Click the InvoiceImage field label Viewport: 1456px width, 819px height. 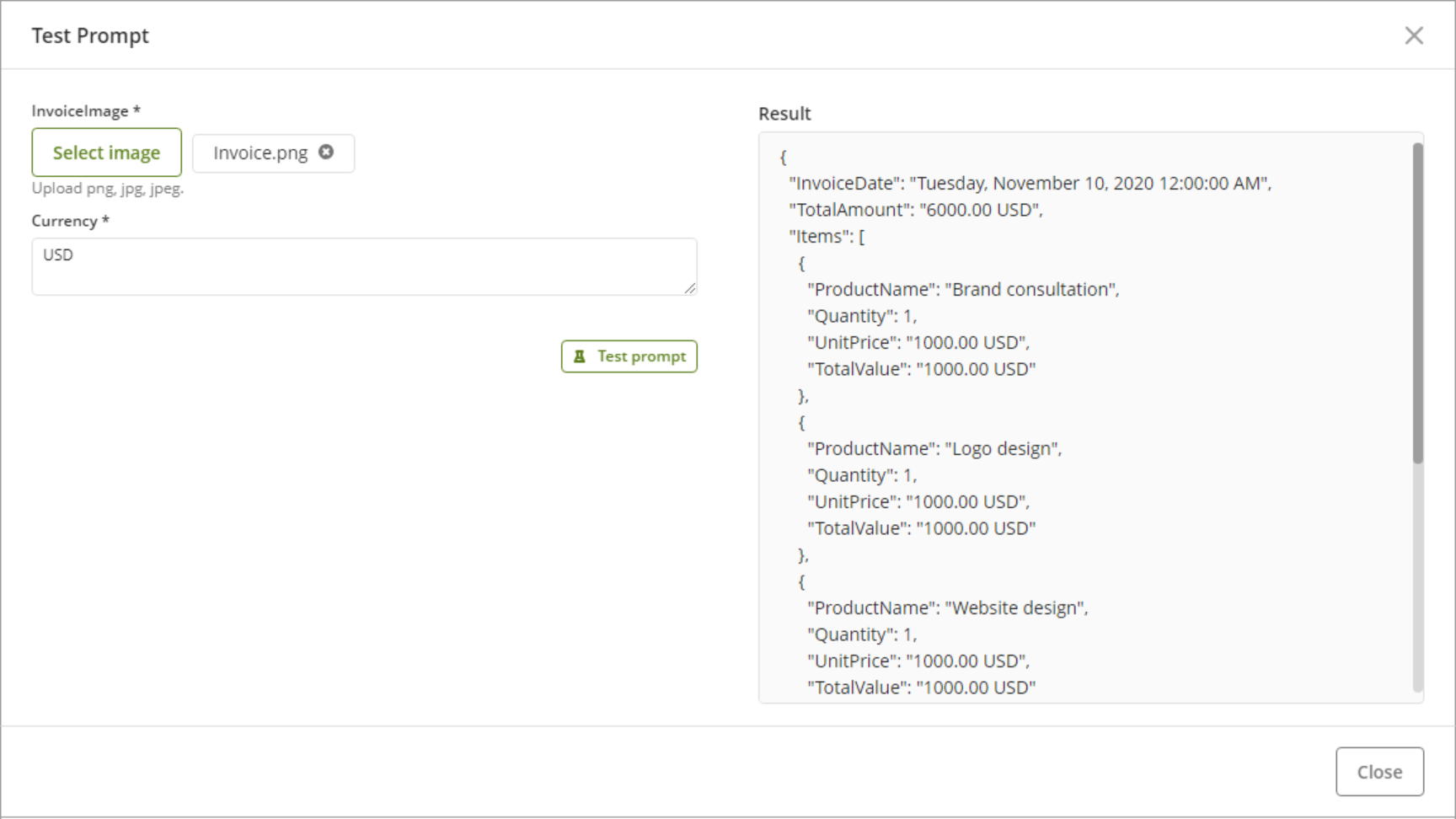[x=80, y=111]
